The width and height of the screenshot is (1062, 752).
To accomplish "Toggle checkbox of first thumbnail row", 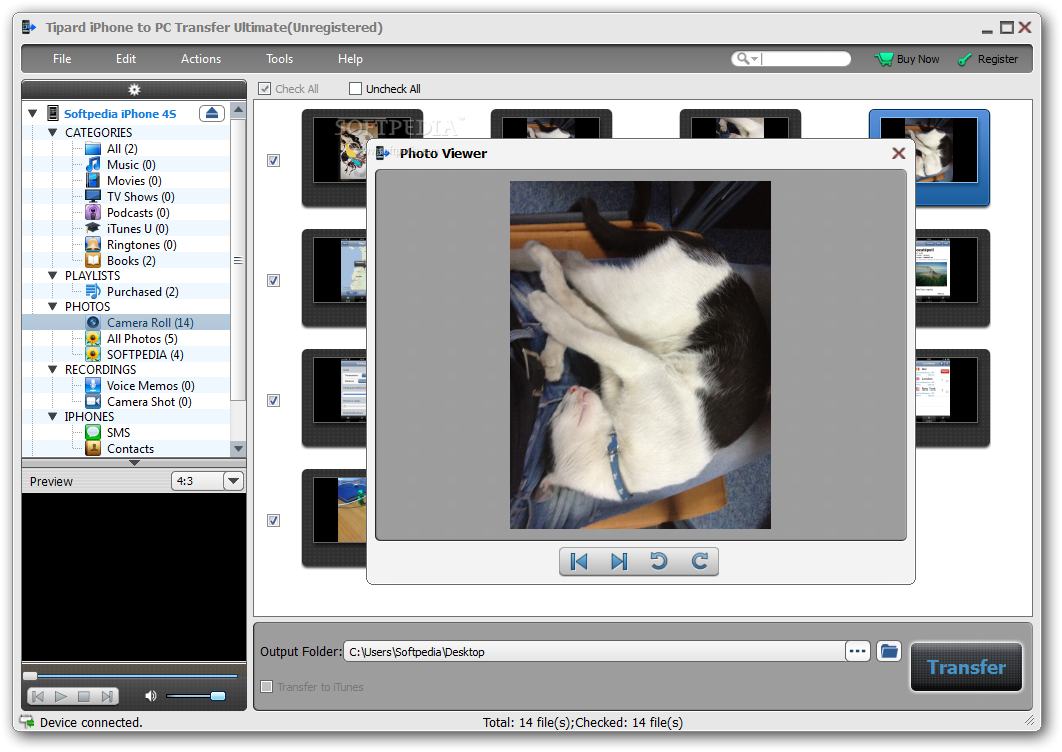I will (273, 161).
